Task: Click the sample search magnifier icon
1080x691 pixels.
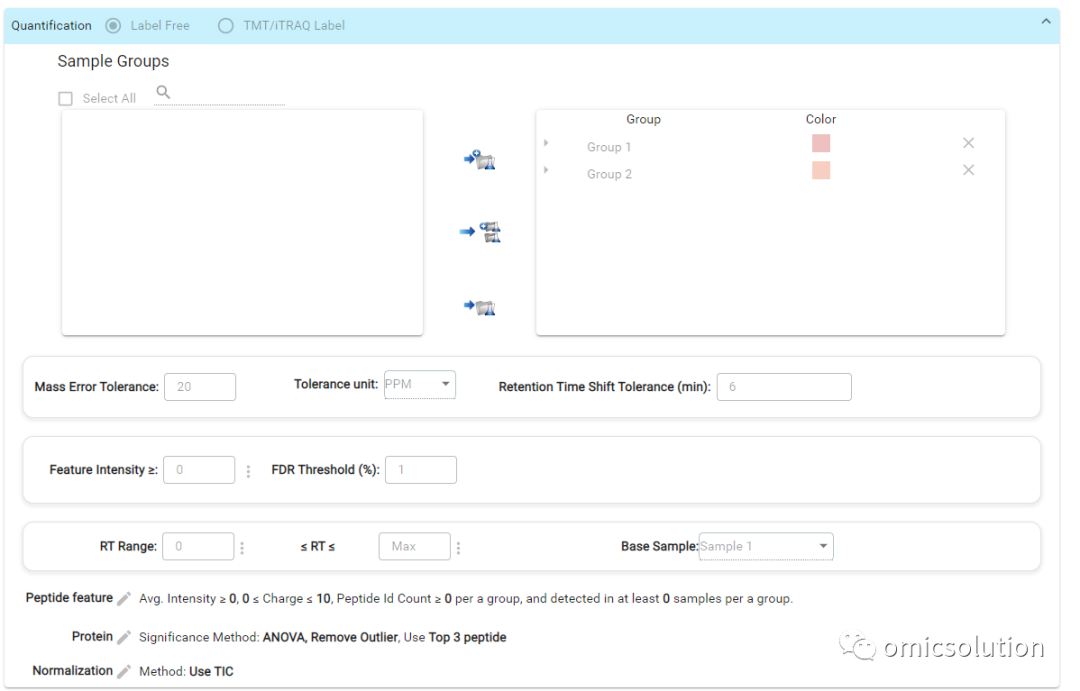Action: (163, 92)
